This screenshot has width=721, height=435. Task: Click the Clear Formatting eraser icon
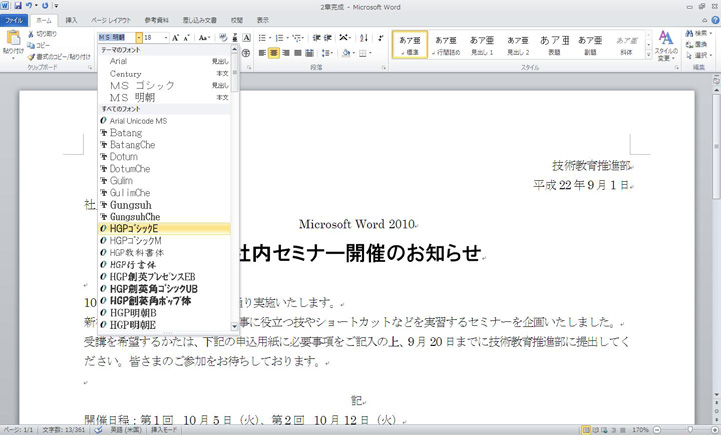pyautogui.click(x=223, y=38)
